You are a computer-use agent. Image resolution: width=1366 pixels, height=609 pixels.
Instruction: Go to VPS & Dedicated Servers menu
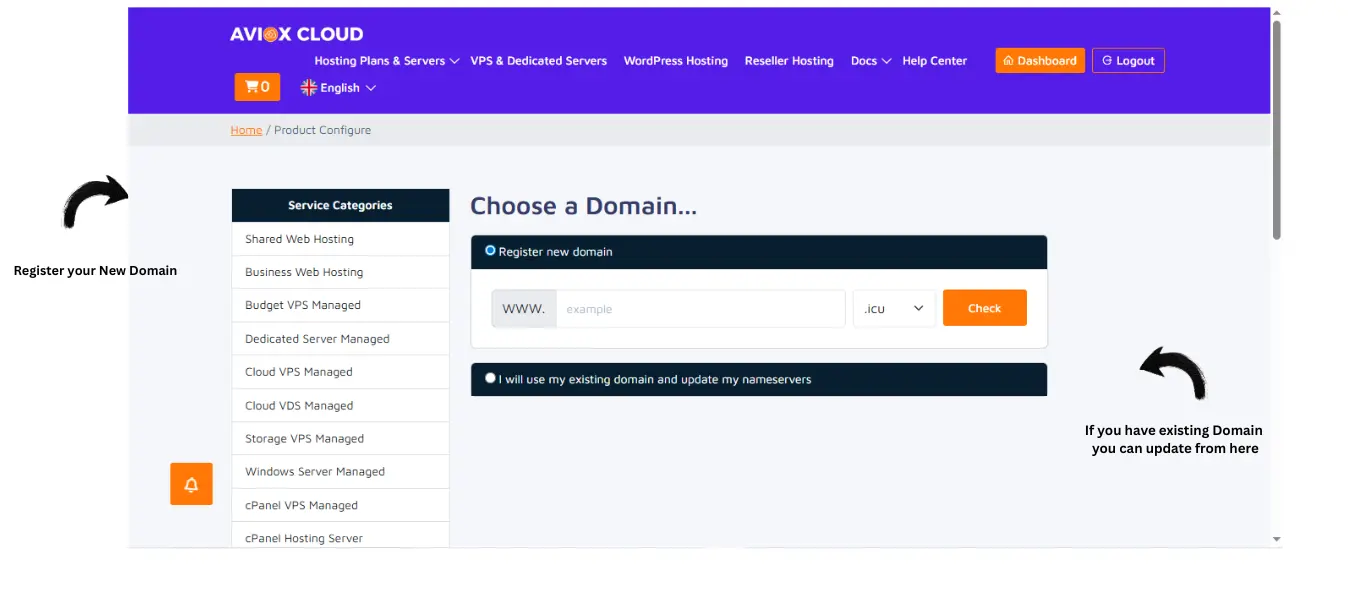(538, 61)
